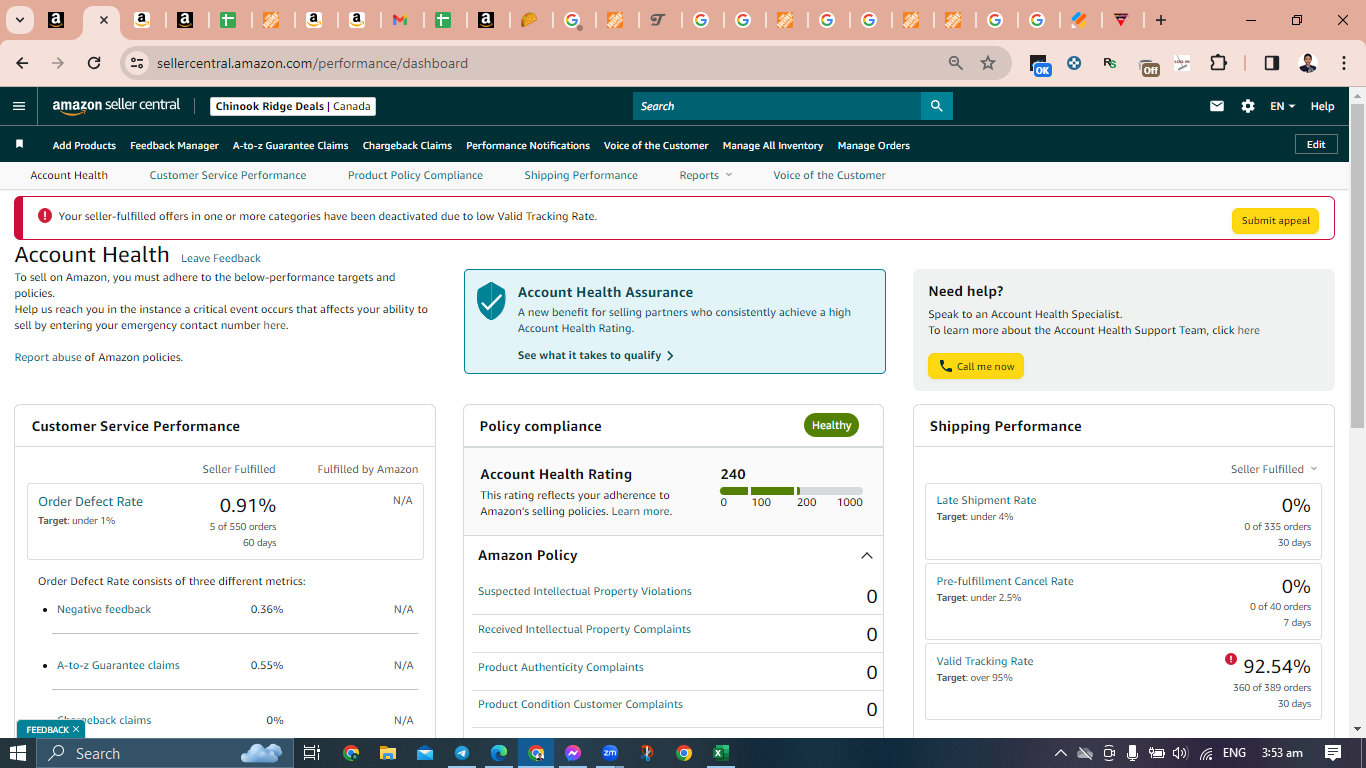The image size is (1366, 768).
Task: Click the RS extension icon
Action: click(1110, 63)
